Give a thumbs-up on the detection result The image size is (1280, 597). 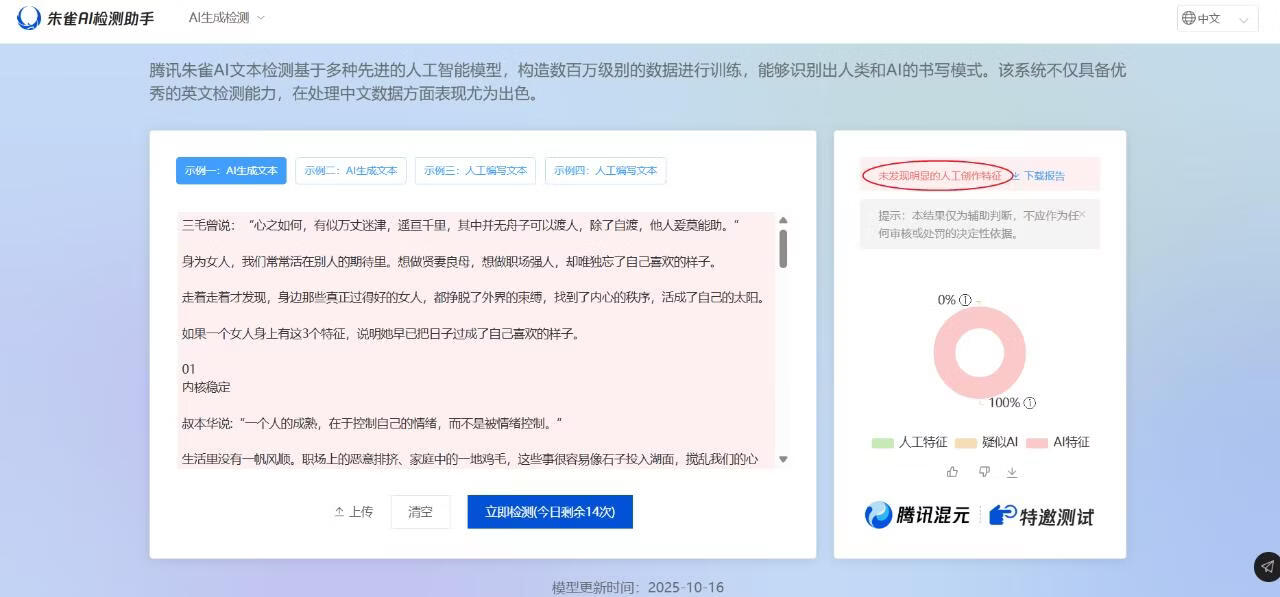953,470
